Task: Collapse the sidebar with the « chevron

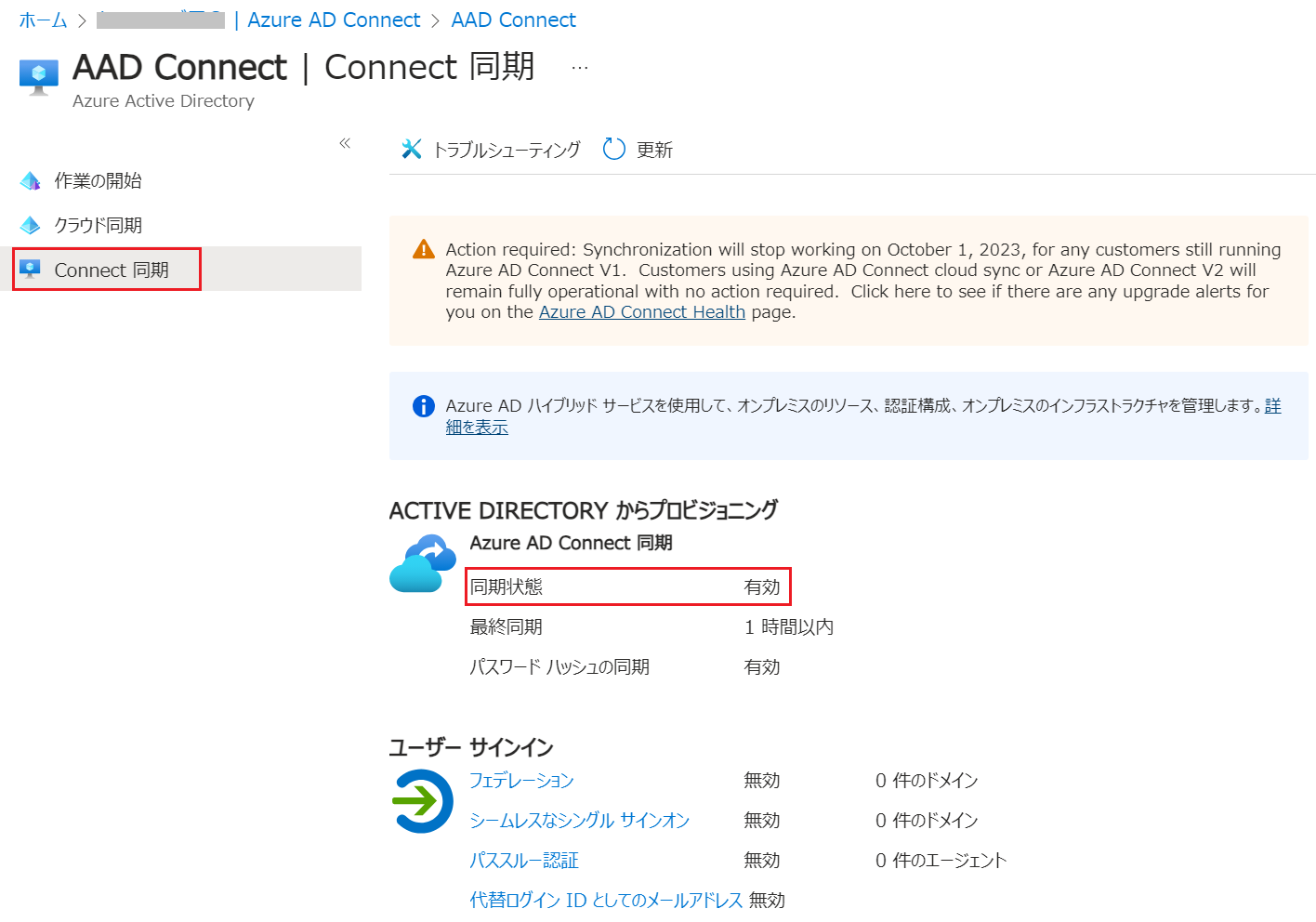Action: click(x=345, y=142)
